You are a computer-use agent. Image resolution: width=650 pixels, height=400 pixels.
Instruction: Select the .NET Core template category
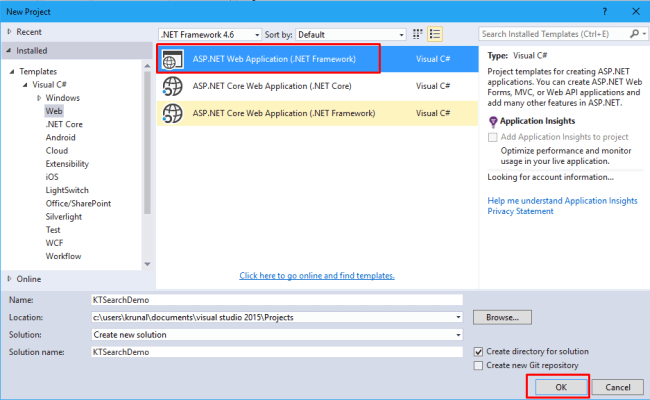[x=64, y=124]
